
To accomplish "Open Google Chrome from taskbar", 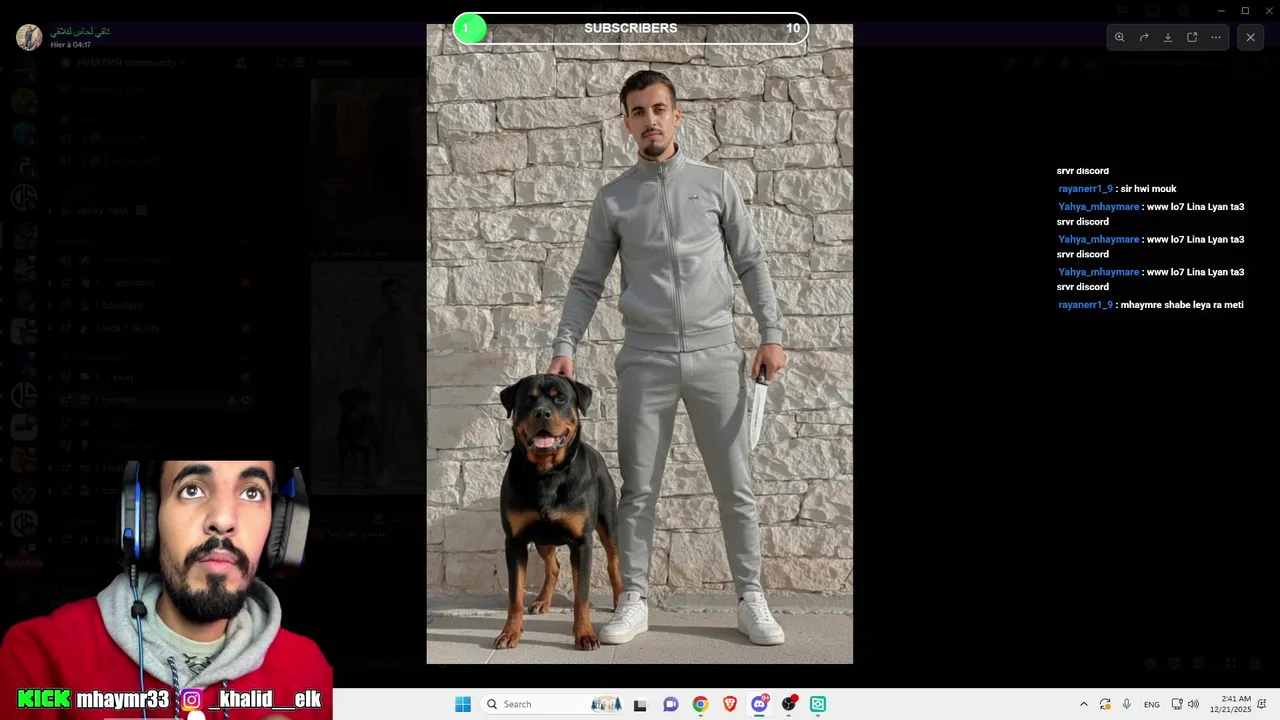I will point(700,704).
